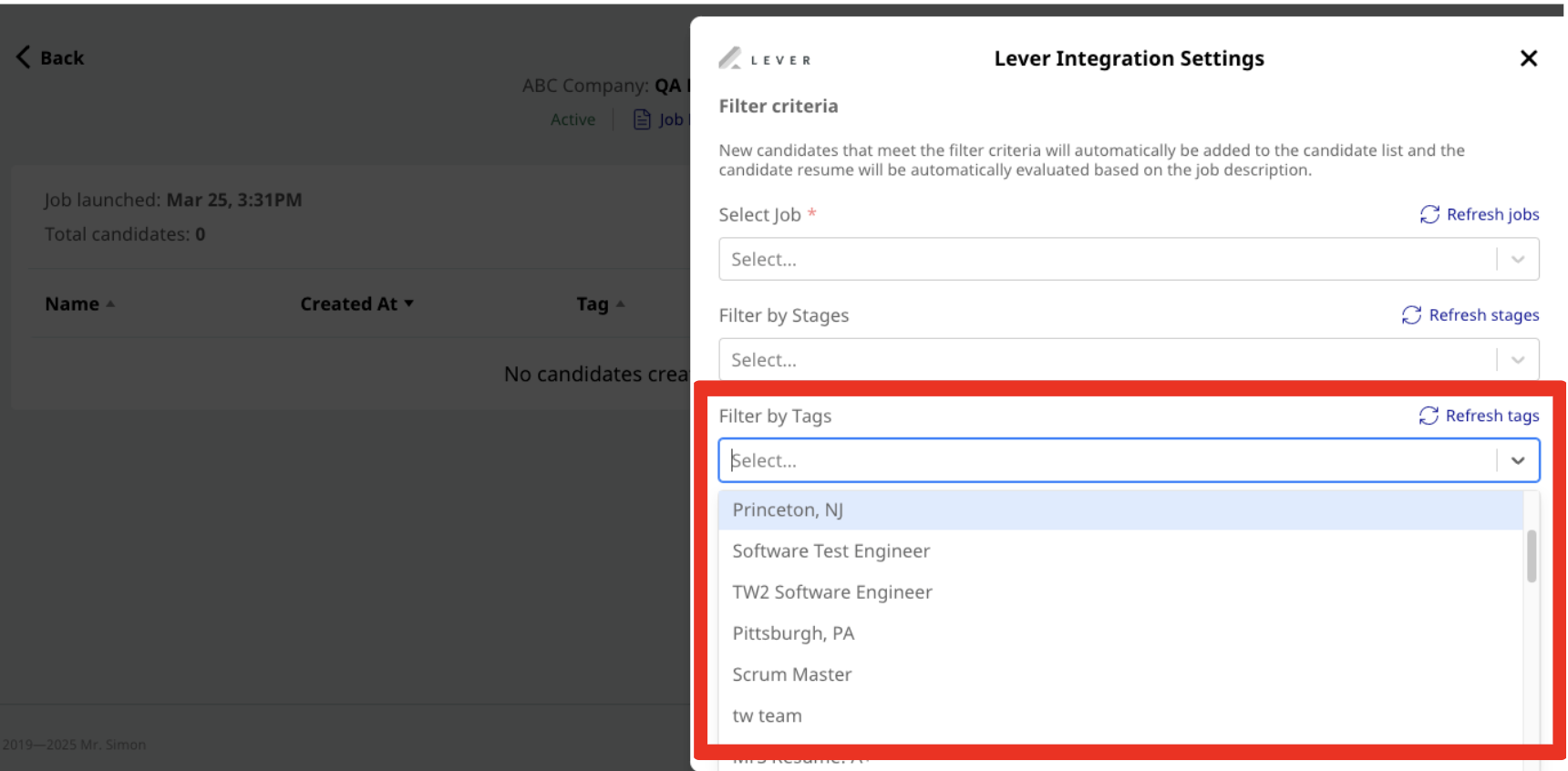This screenshot has width=1568, height=771.
Task: Click the Name column header
Action: pyautogui.click(x=72, y=303)
